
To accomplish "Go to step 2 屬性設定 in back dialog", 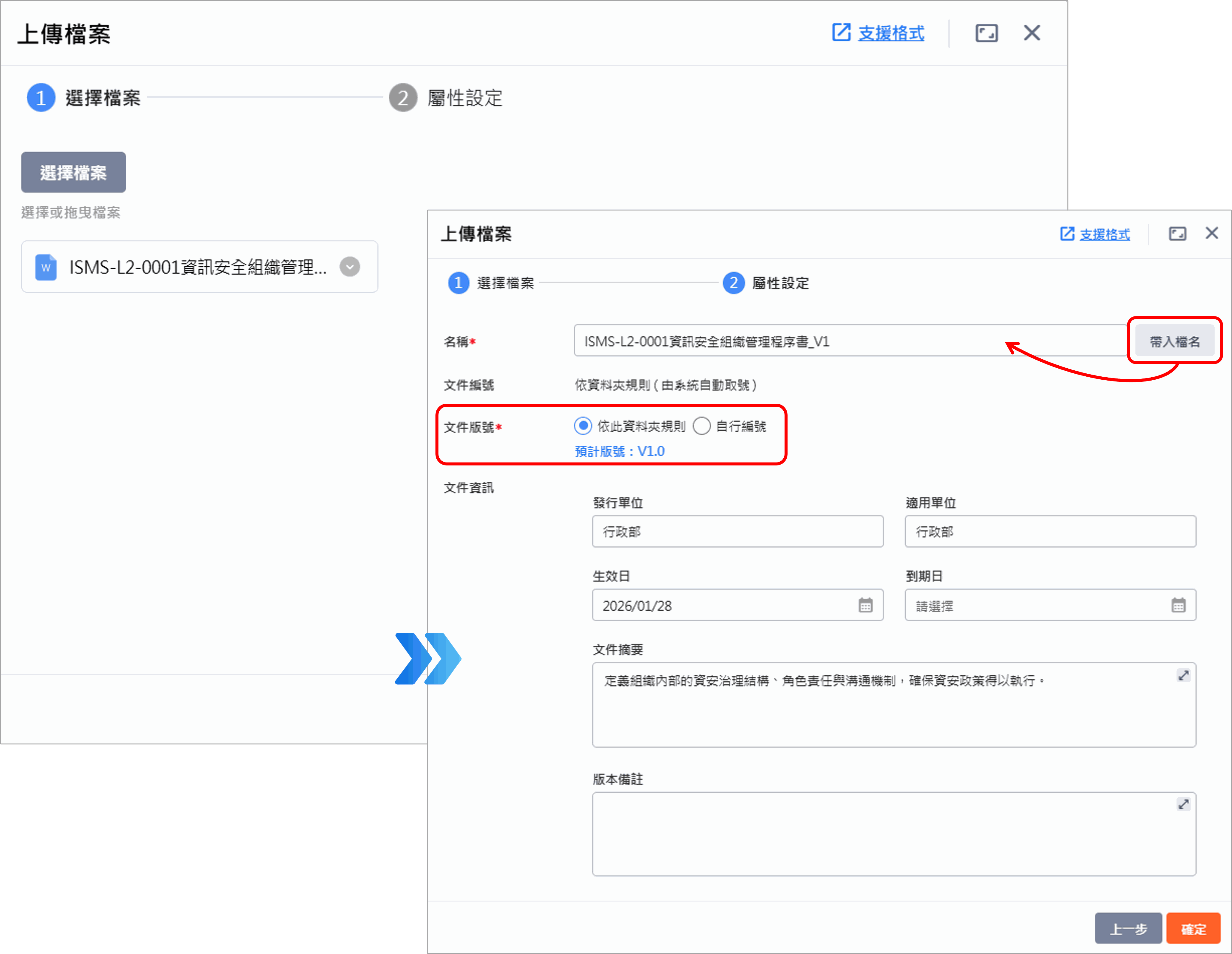I will 403,97.
